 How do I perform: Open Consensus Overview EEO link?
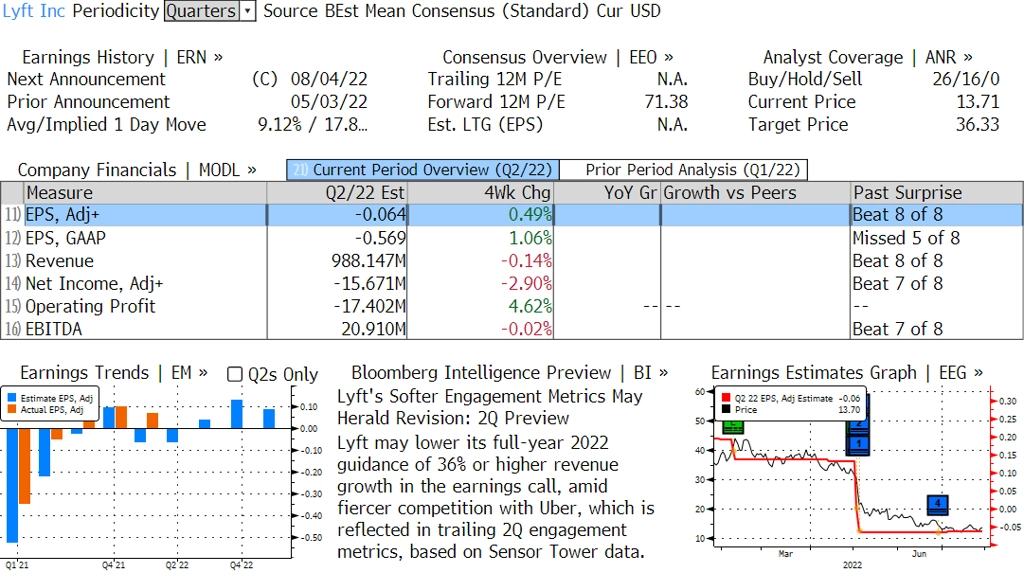[558, 57]
